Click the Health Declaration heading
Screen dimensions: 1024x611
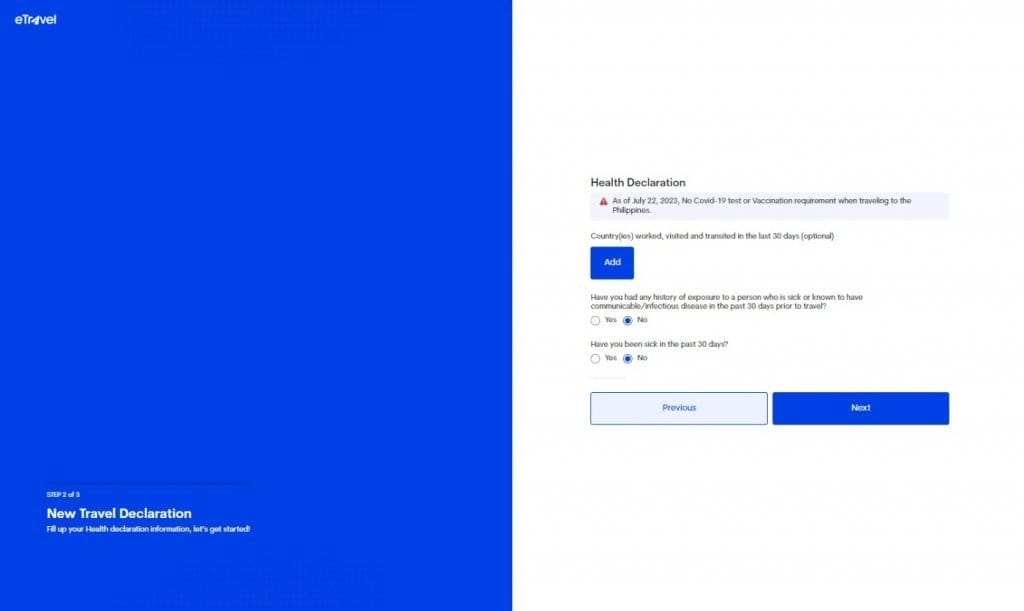tap(637, 183)
